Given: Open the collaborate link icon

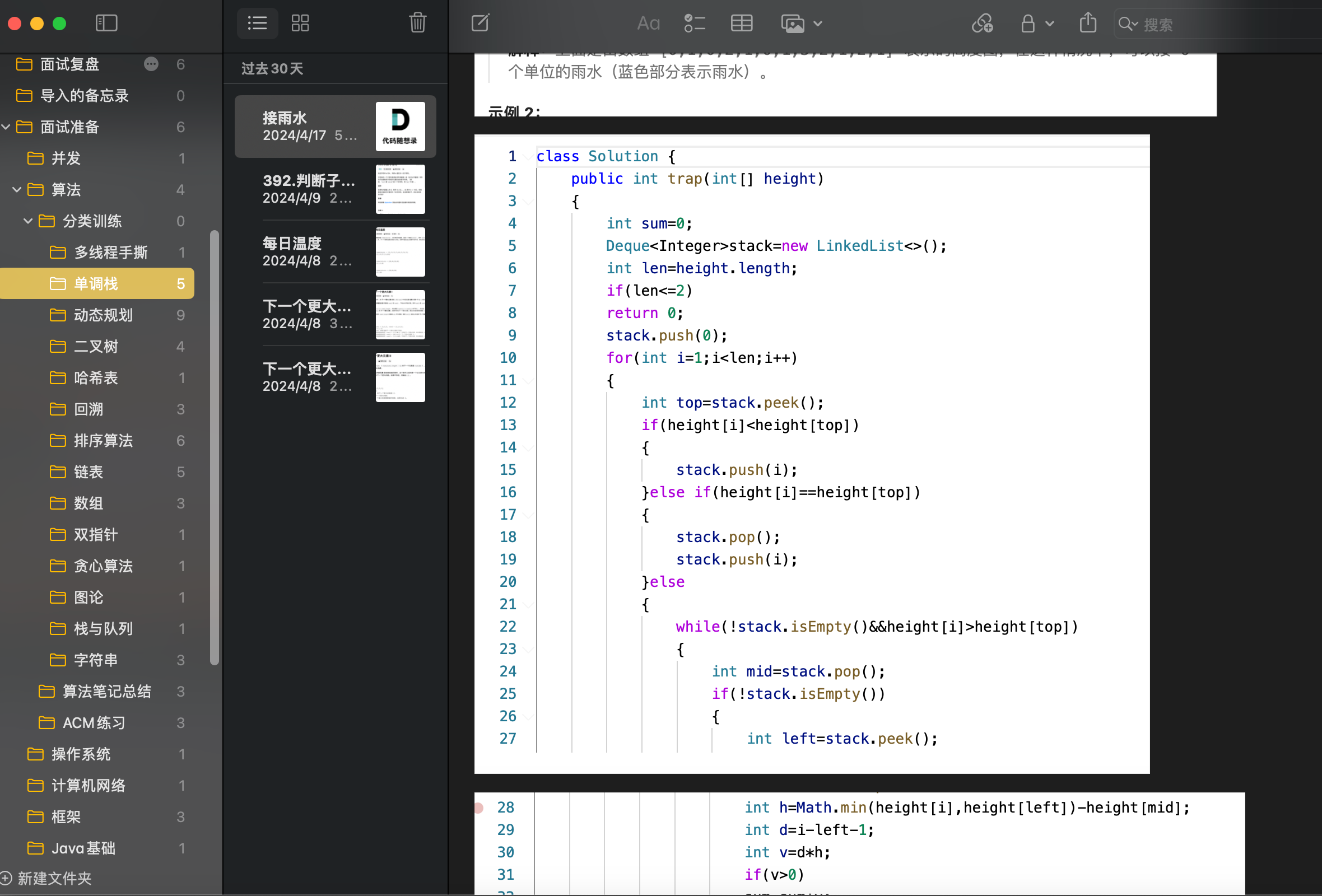Looking at the screenshot, I should click(983, 24).
